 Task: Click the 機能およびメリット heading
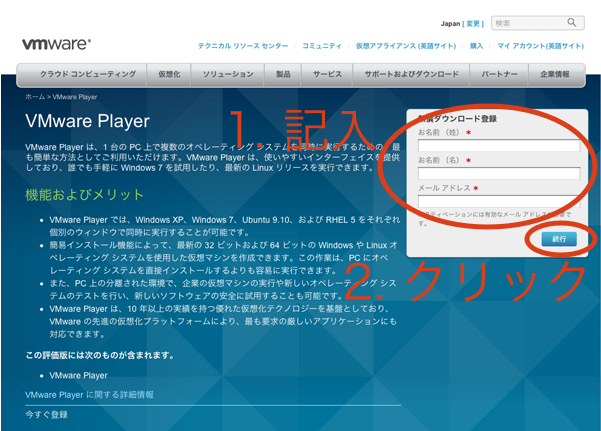click(84, 195)
